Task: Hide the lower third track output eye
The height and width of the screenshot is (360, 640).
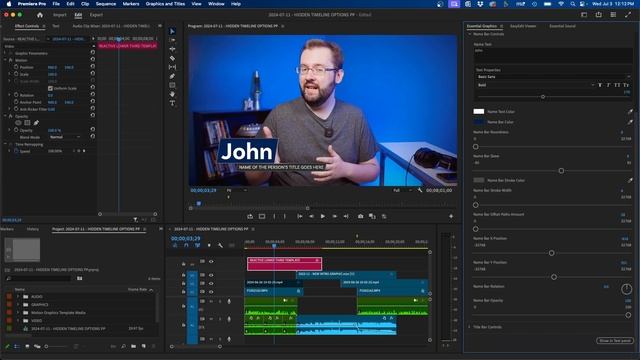Action: (x=211, y=261)
